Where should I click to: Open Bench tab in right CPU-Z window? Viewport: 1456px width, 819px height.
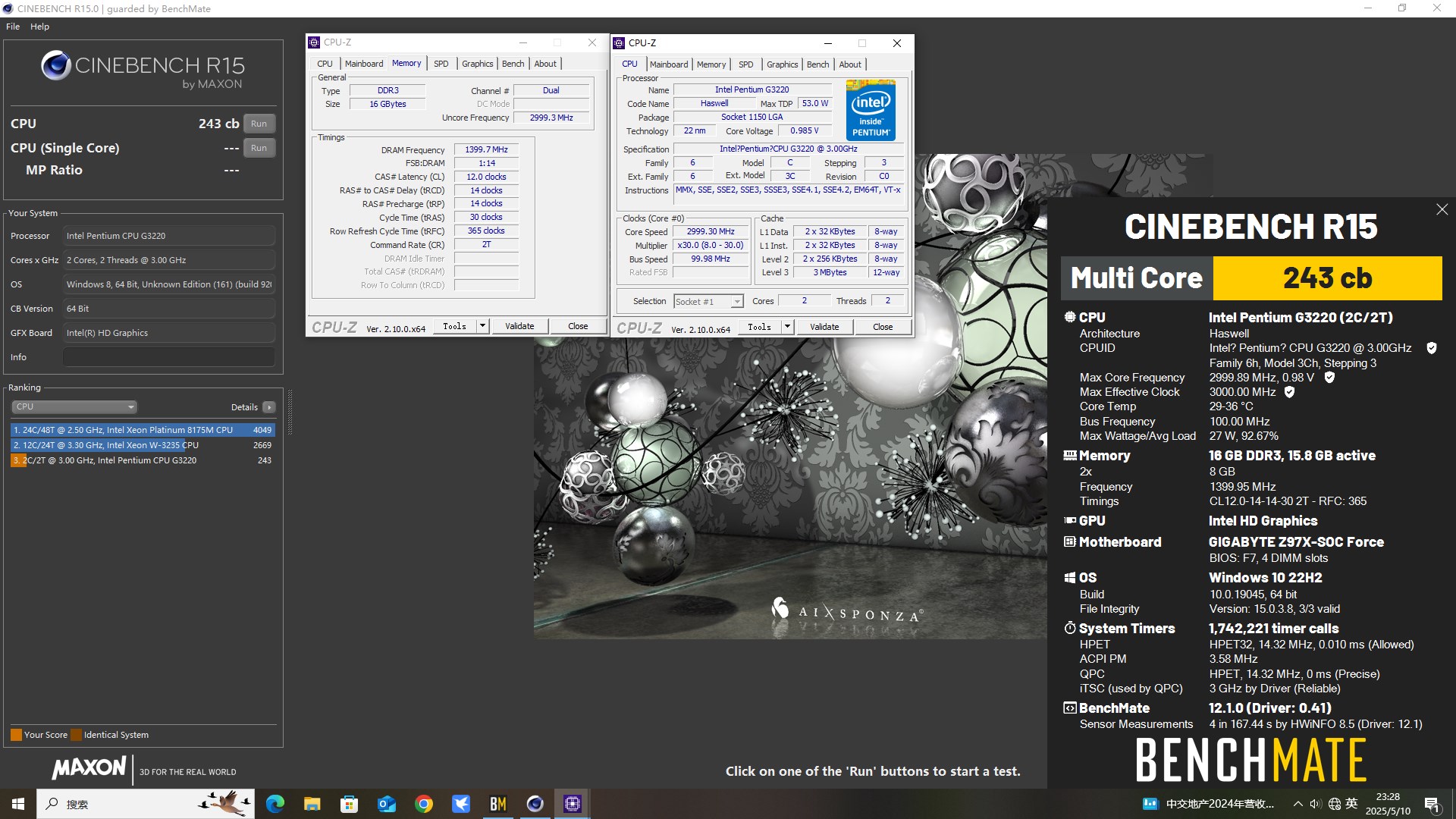click(x=818, y=64)
